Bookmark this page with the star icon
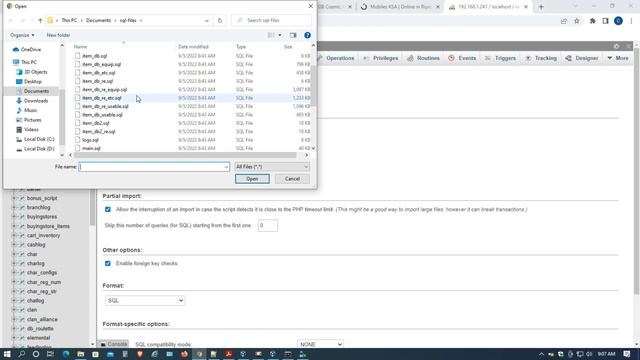 point(577,21)
